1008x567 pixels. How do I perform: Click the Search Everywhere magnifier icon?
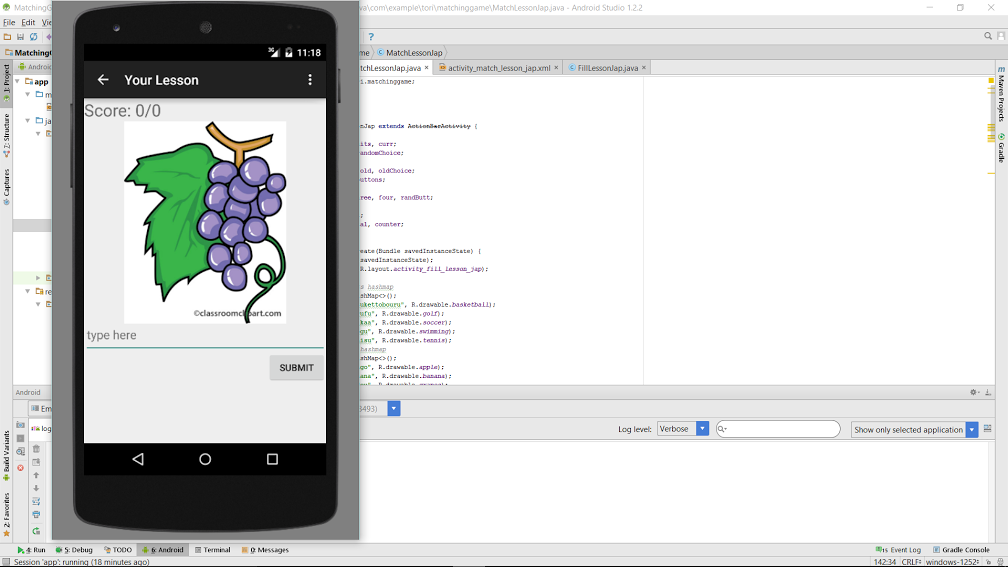click(988, 36)
